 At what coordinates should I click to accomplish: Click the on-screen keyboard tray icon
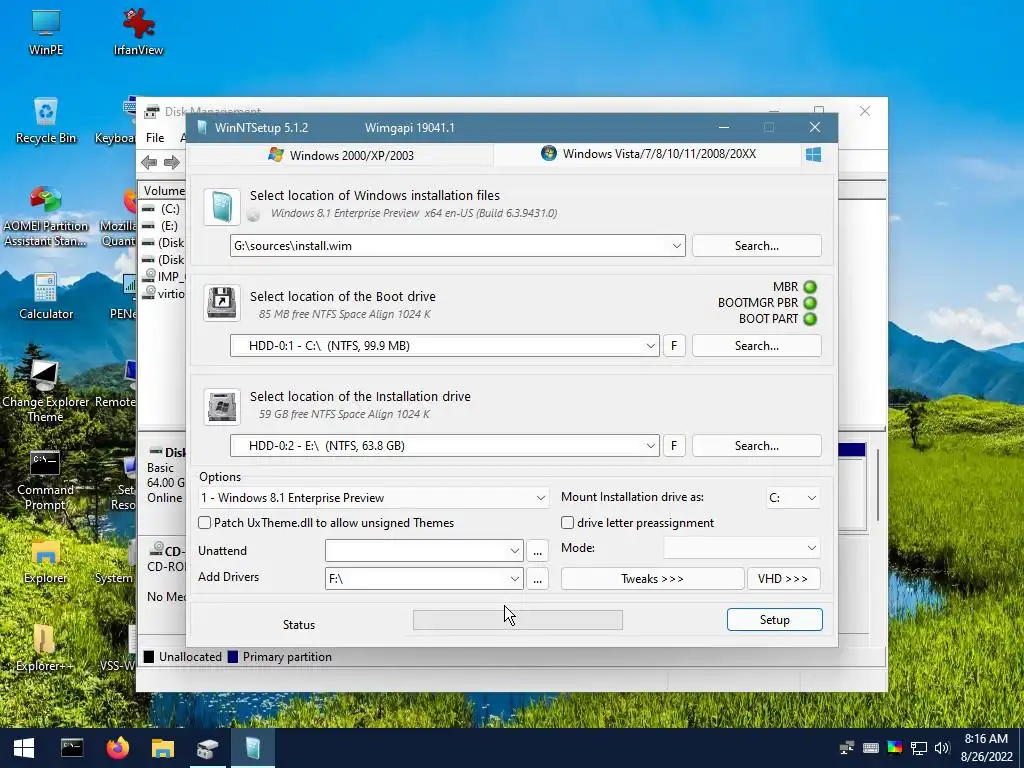[x=871, y=748]
